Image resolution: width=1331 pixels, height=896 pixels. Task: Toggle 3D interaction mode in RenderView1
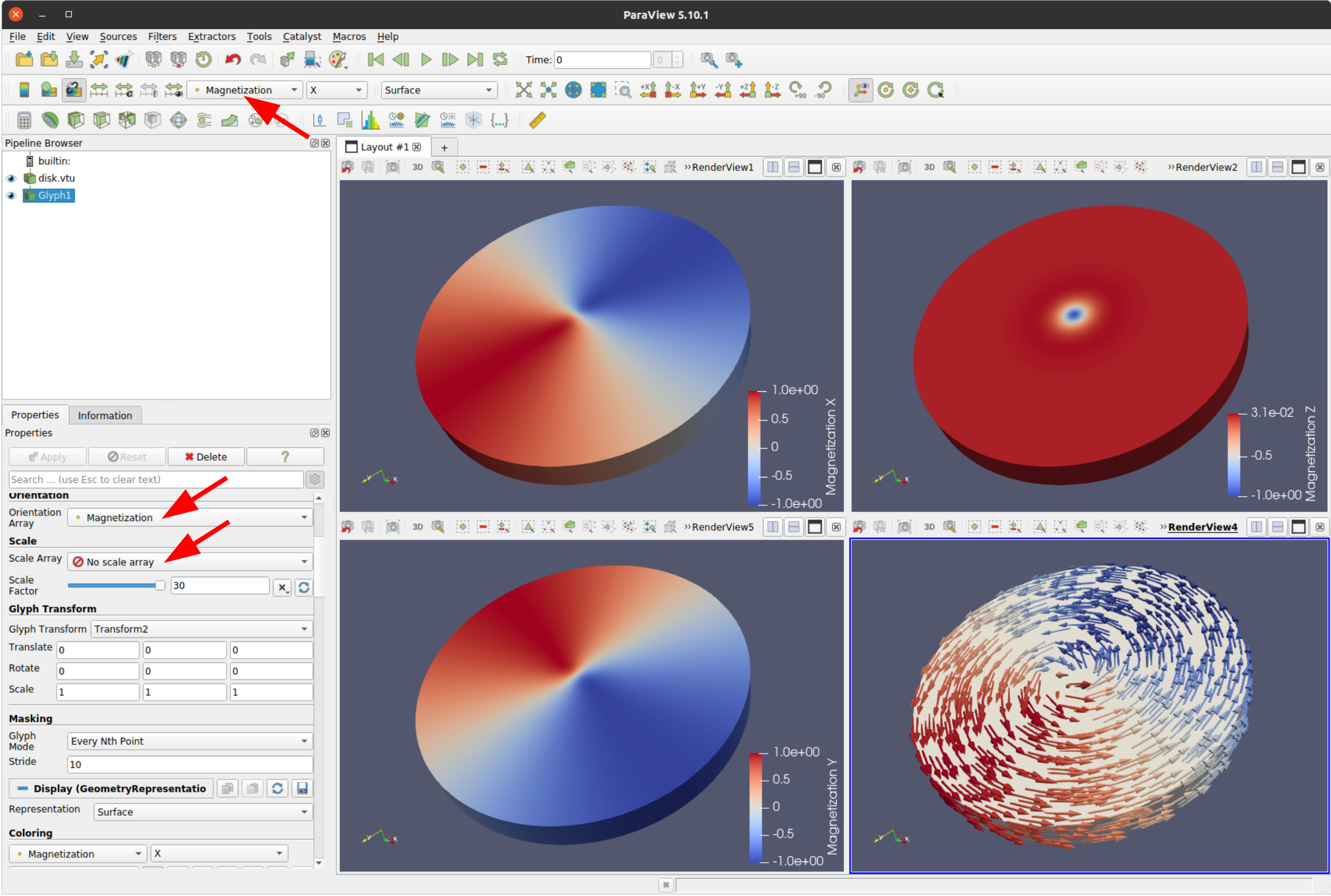pos(418,167)
